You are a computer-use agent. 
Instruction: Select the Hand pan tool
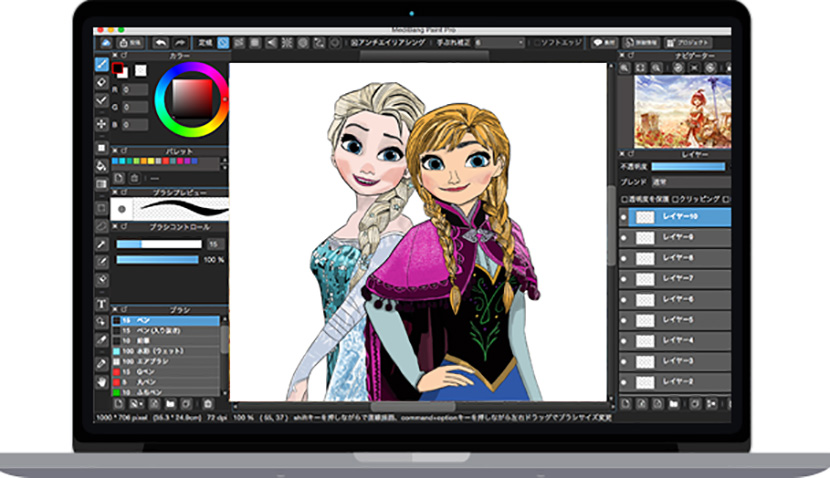(102, 382)
